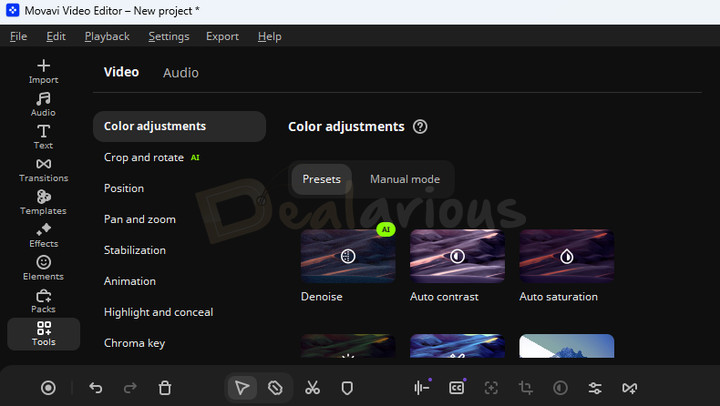Open the Stabilization tool
720x406 pixels.
click(135, 250)
